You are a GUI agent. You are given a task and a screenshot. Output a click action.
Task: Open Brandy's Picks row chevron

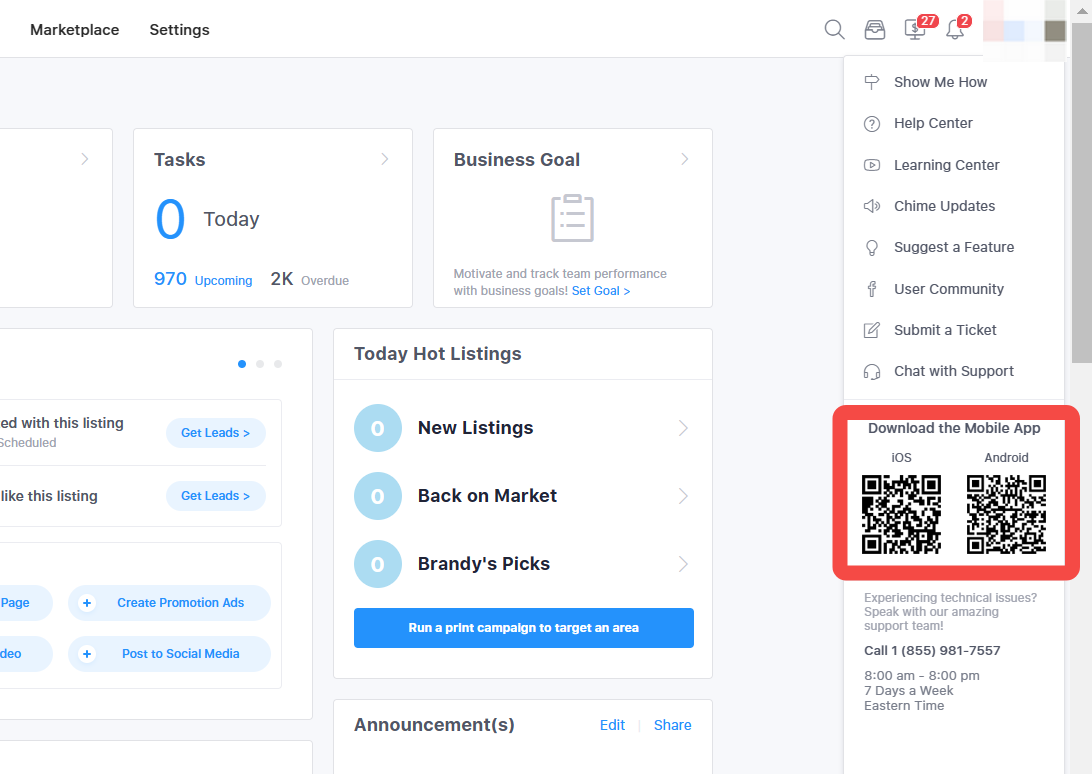[683, 564]
